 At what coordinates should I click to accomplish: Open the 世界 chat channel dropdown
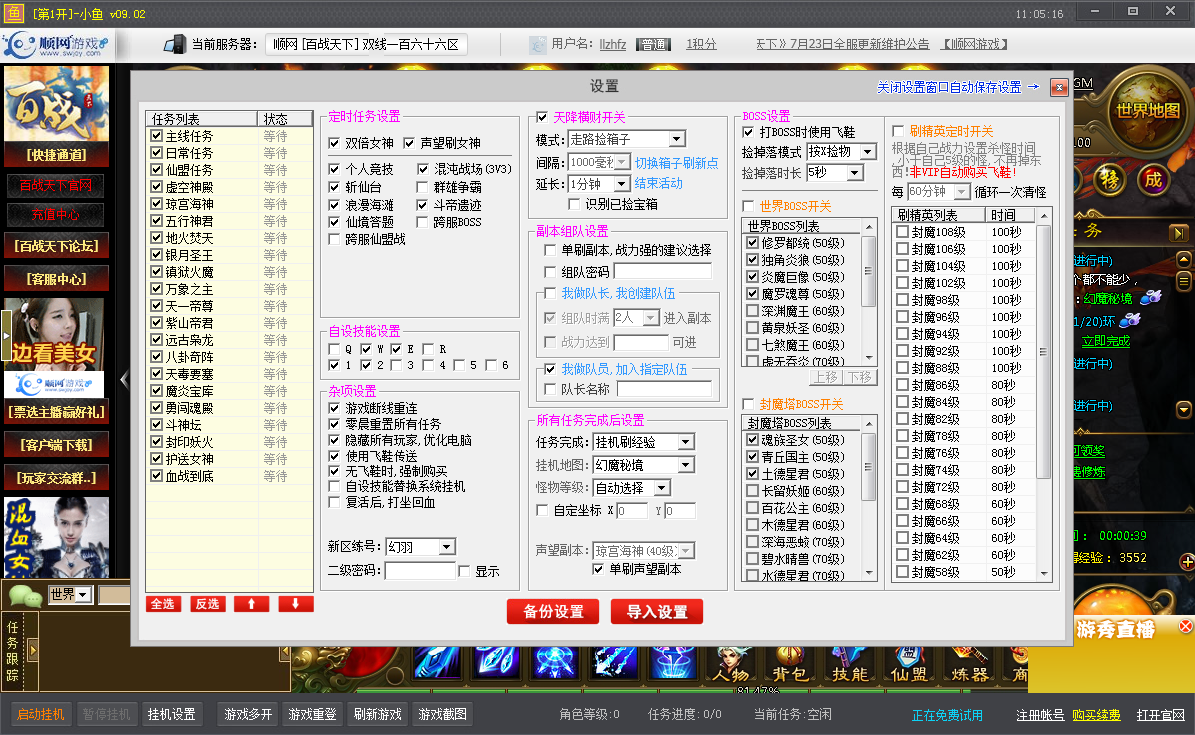point(70,595)
